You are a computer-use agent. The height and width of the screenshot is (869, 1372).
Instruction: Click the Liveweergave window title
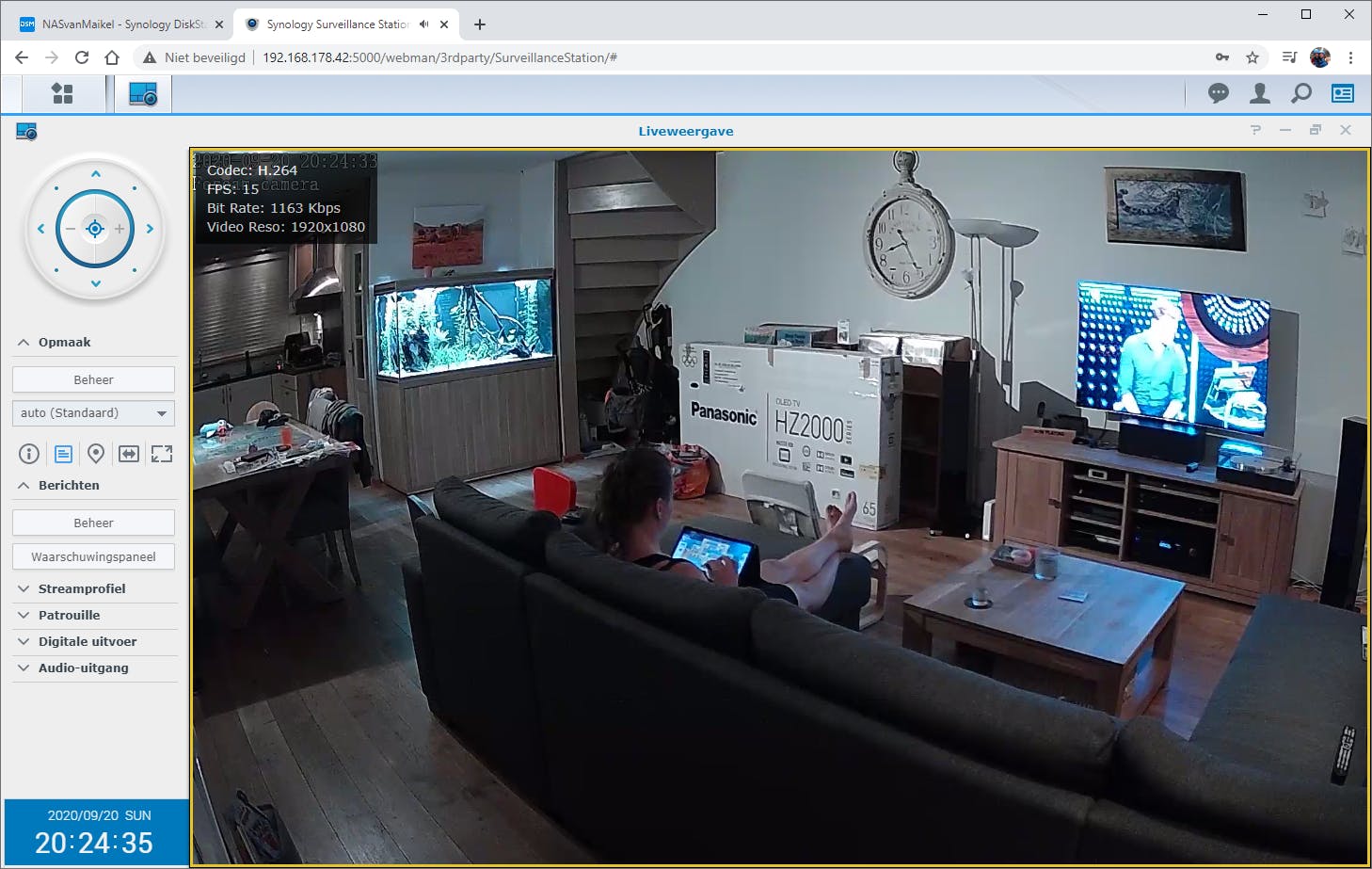tap(686, 131)
